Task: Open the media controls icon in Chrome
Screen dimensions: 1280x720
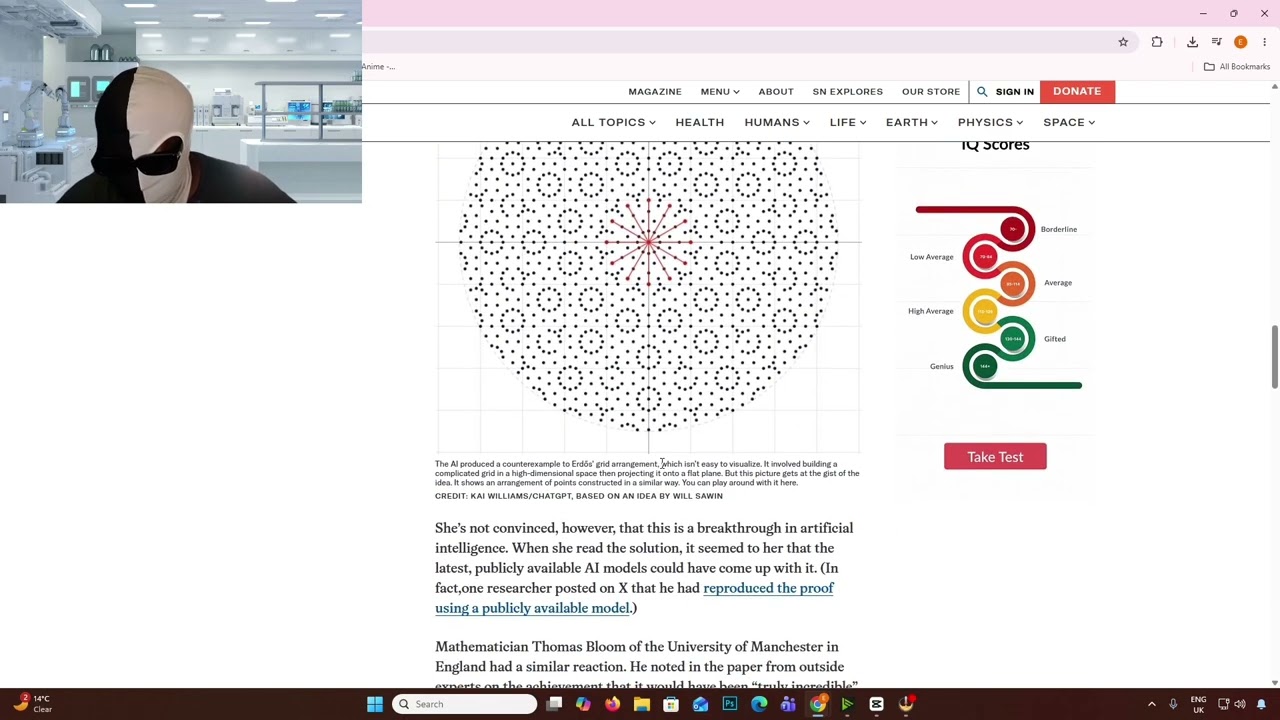Action: click(x=1217, y=42)
